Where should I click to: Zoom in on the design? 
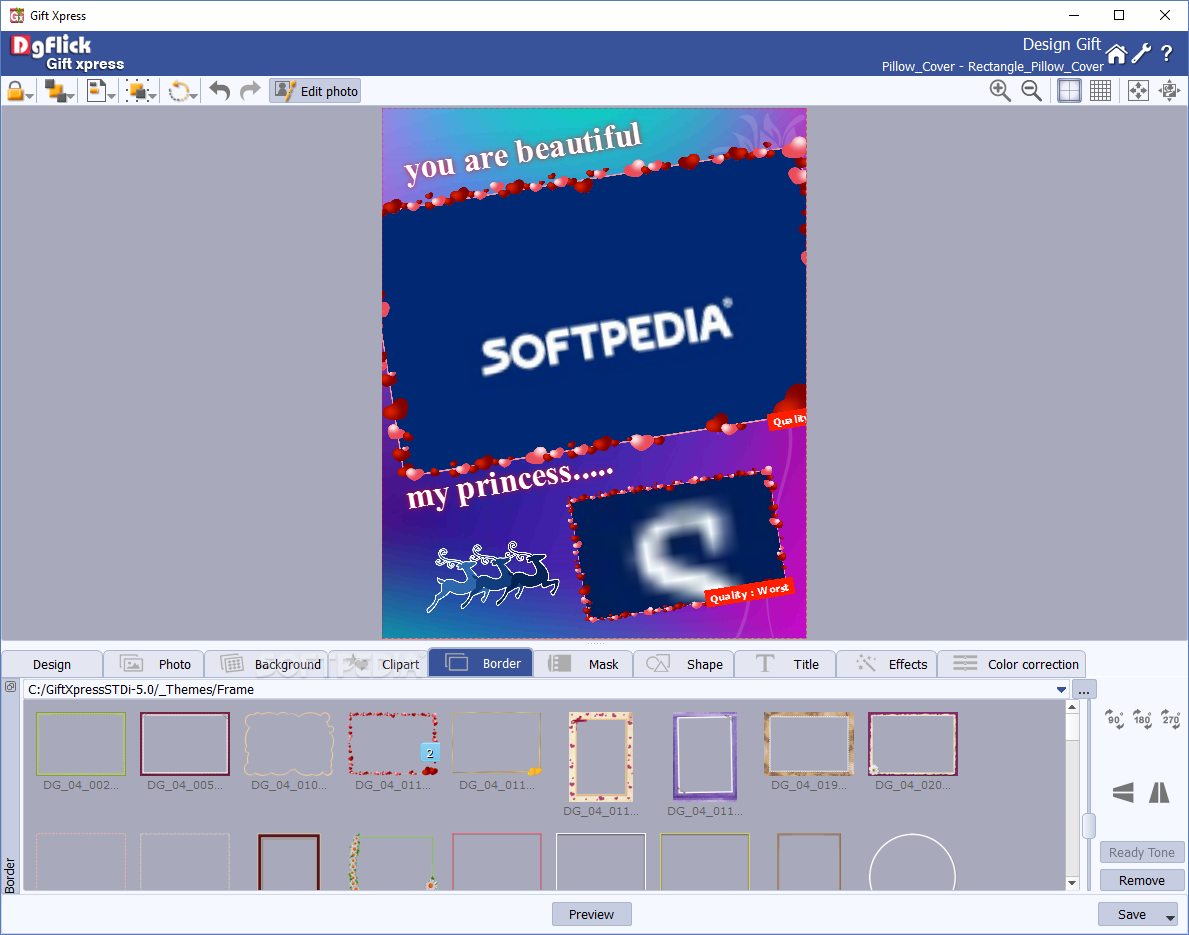(x=1000, y=91)
